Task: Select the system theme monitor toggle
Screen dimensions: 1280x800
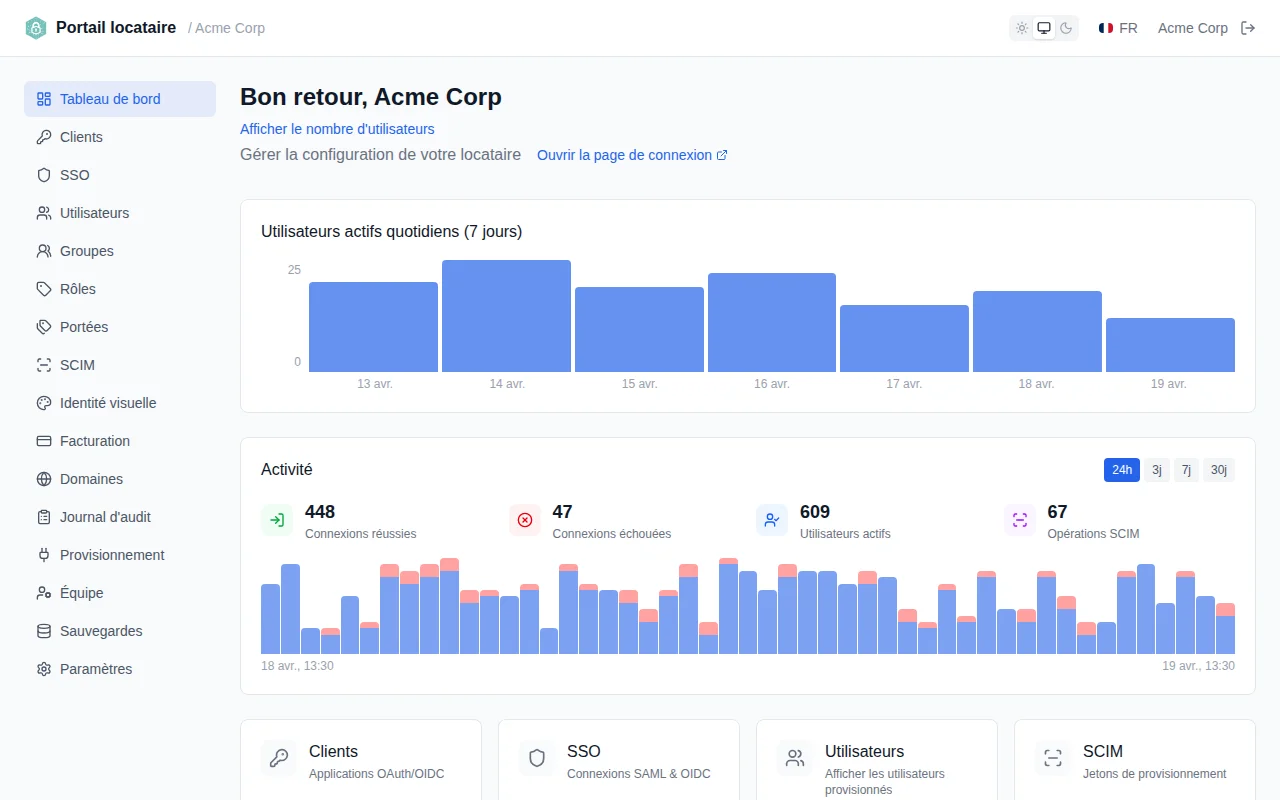Action: [1044, 28]
